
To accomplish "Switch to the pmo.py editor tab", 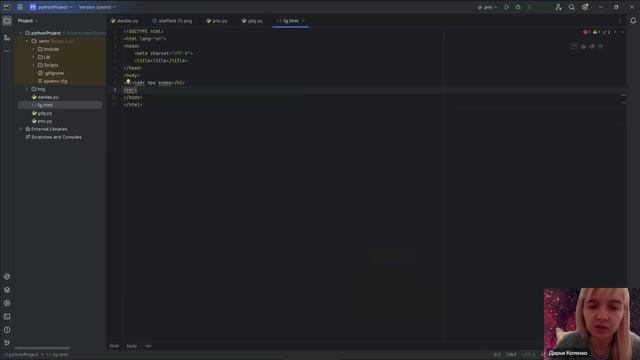I will [217, 20].
